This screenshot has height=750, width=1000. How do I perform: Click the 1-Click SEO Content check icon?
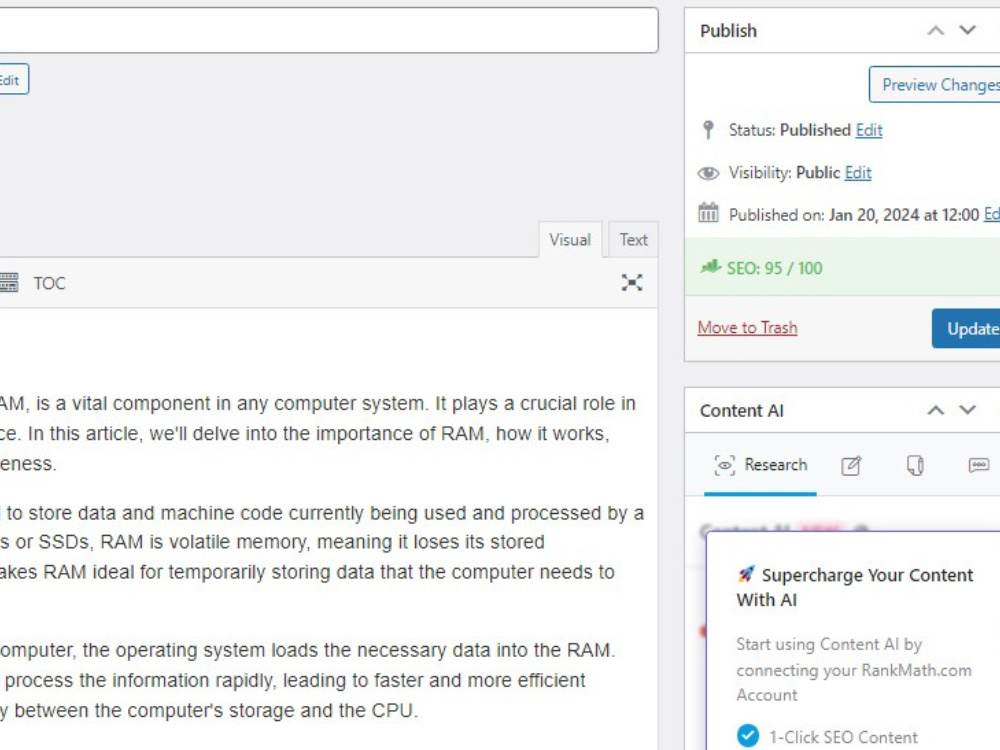[747, 735]
